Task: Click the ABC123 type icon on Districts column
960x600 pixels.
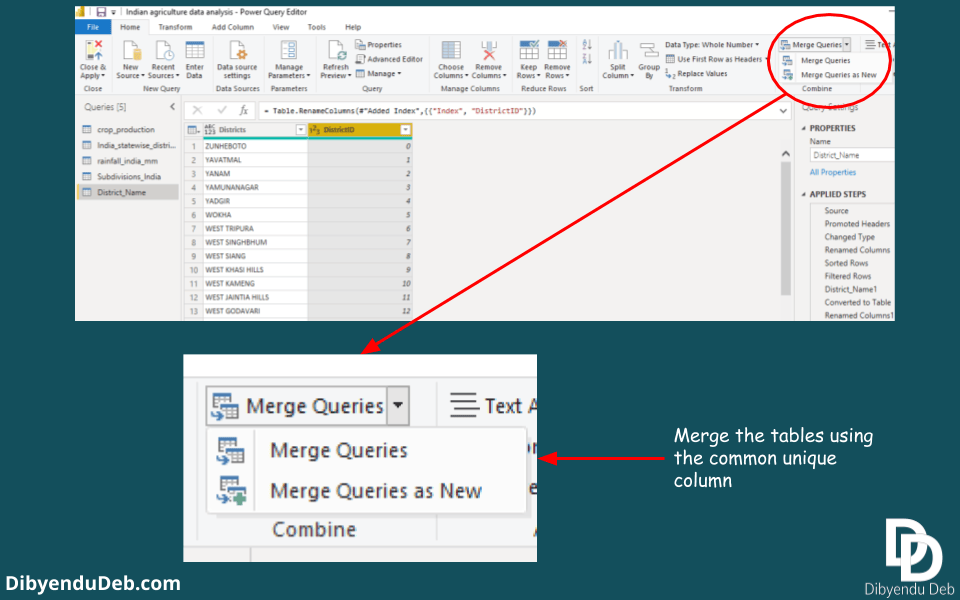Action: (x=210, y=130)
